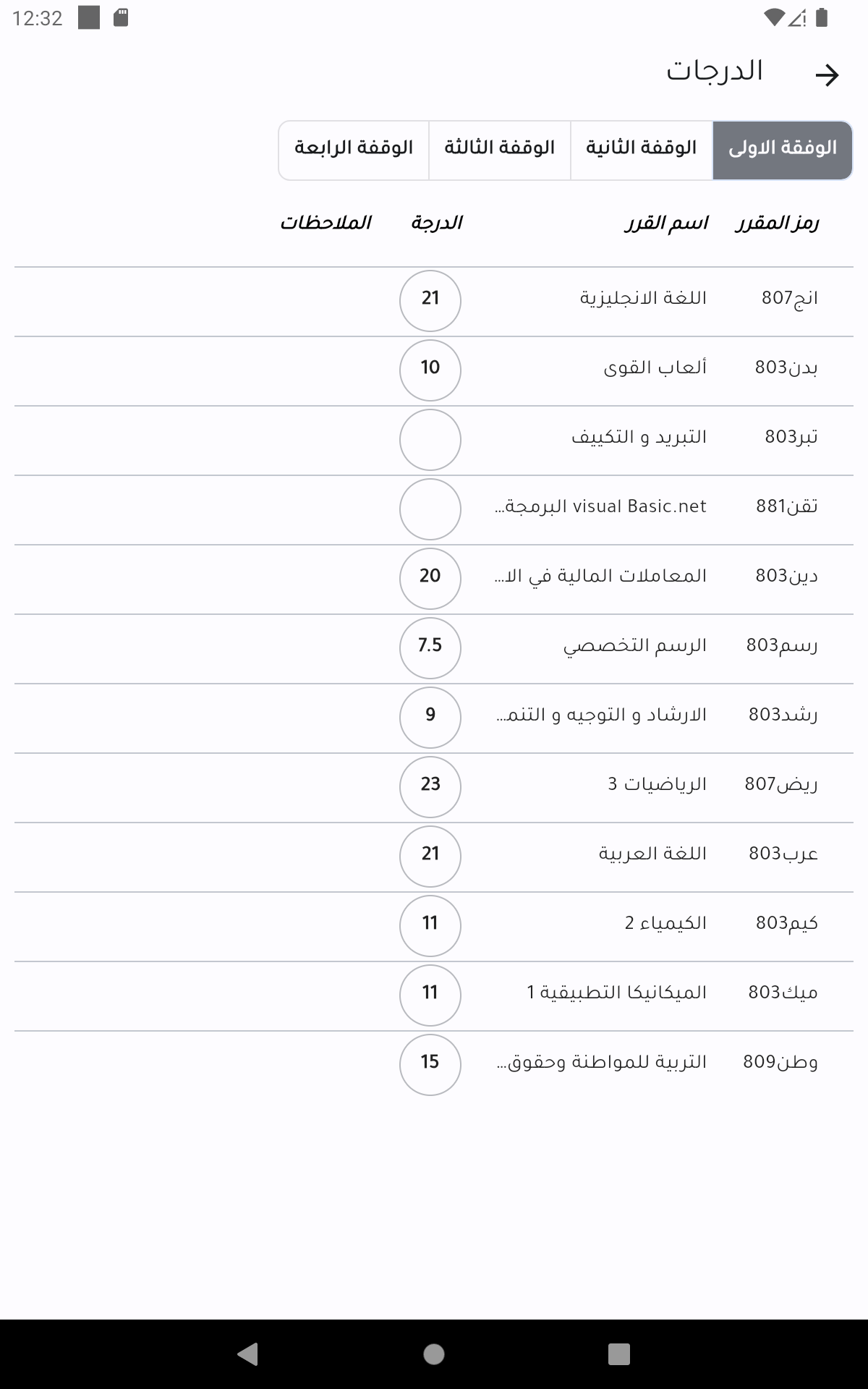
Task: Click the الدرجة column header
Action: (x=436, y=223)
